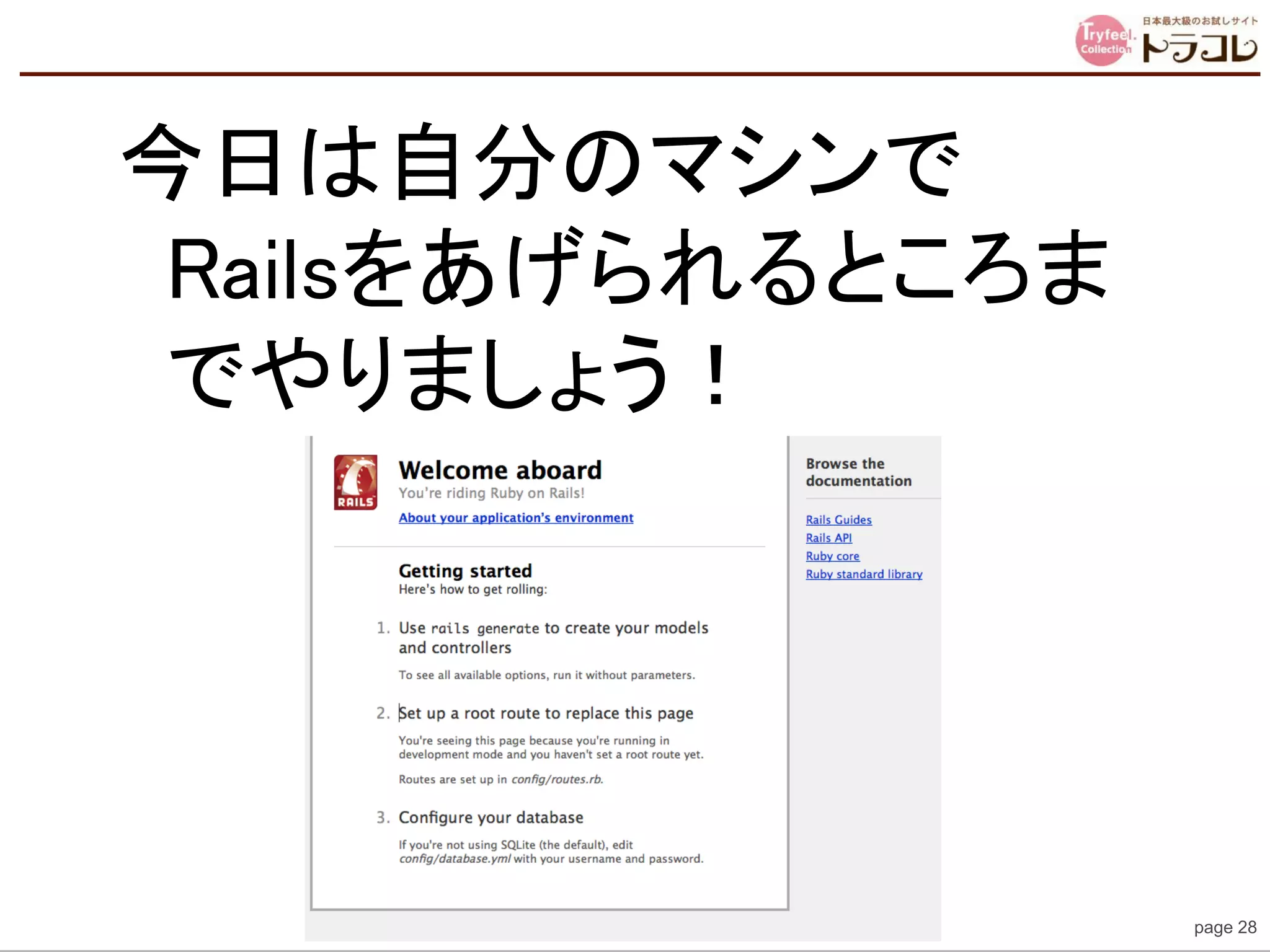Open the Rails Guides link
The image size is (1270, 952).
pyautogui.click(x=838, y=519)
